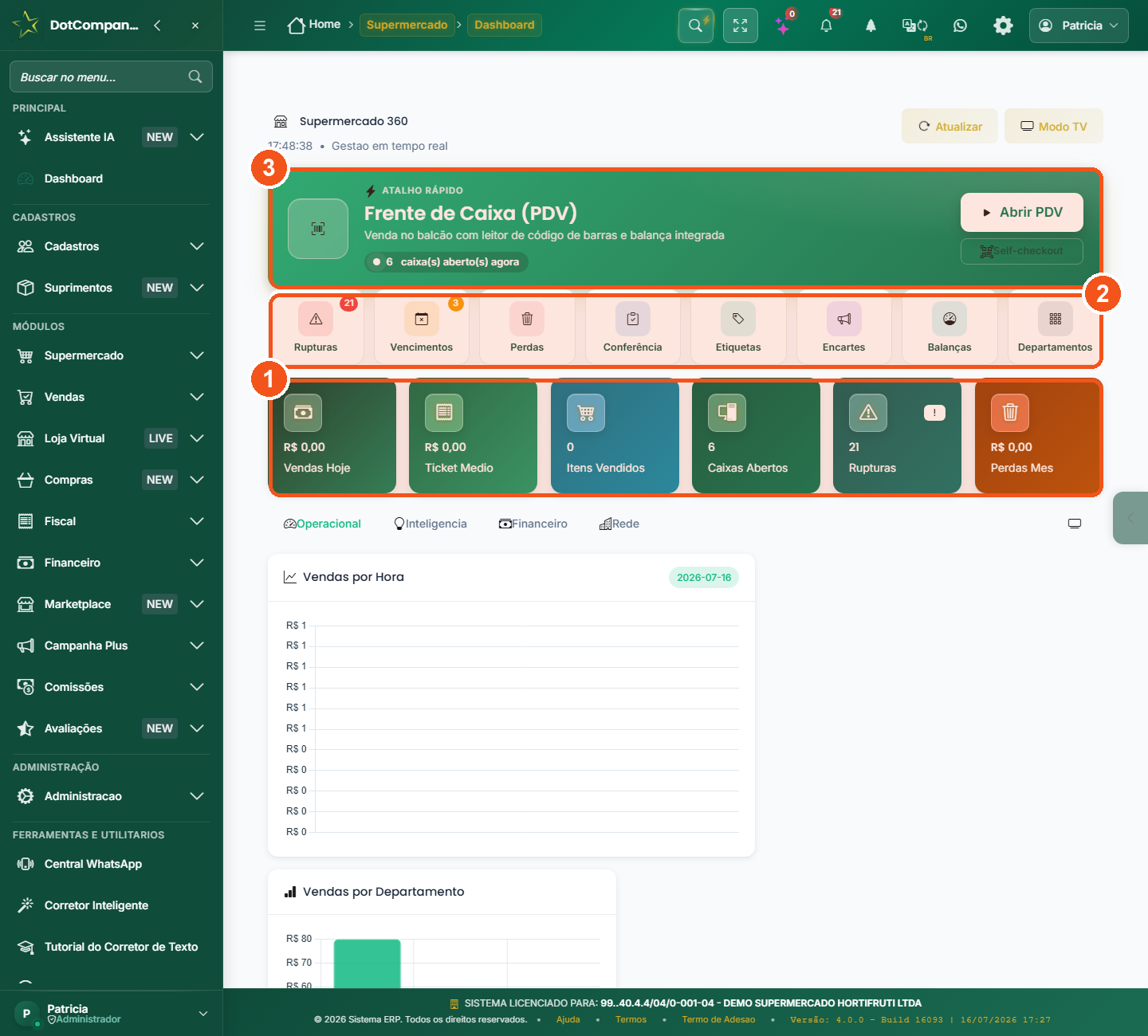Expand the Vendas sidebar menu

111,397
